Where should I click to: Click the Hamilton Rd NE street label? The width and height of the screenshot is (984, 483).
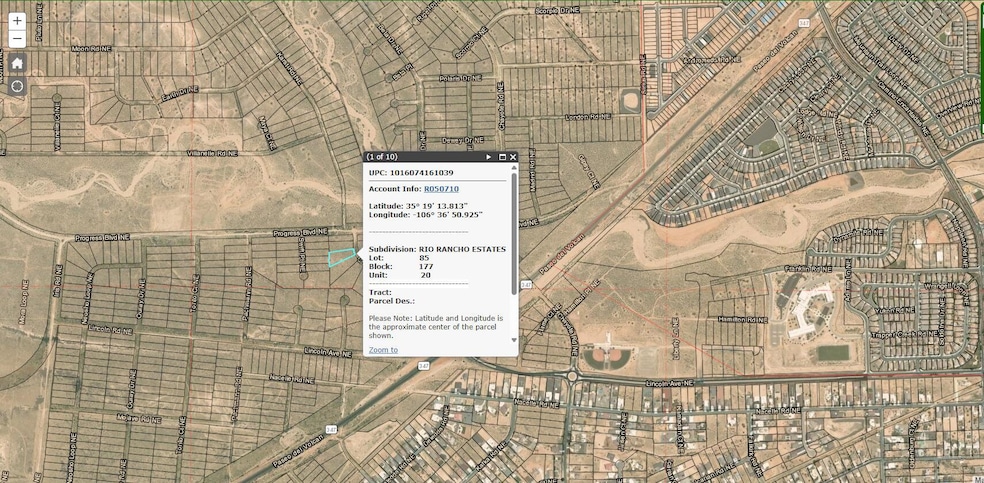[x=742, y=319]
